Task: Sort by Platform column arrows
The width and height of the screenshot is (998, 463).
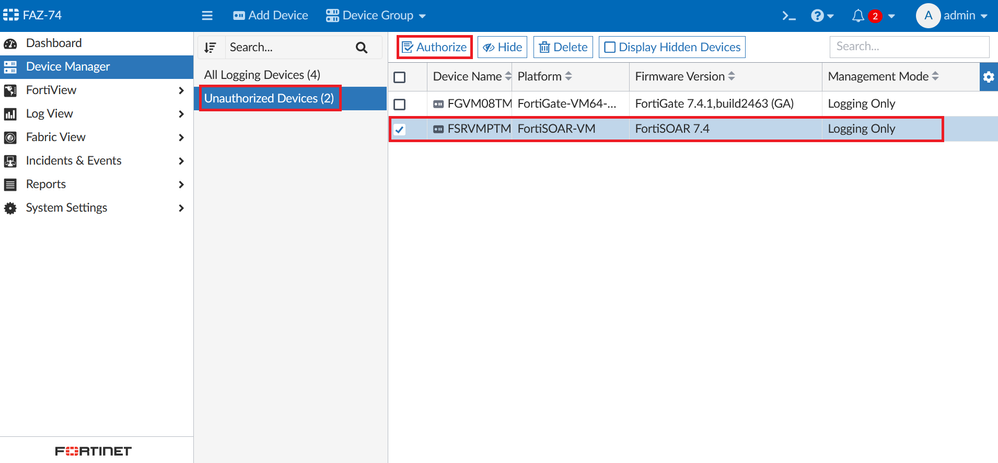Action: 568,76
